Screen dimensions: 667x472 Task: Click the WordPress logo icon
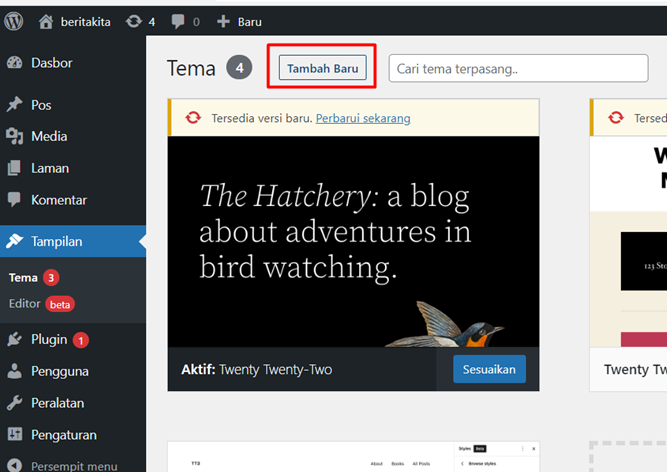[x=14, y=21]
